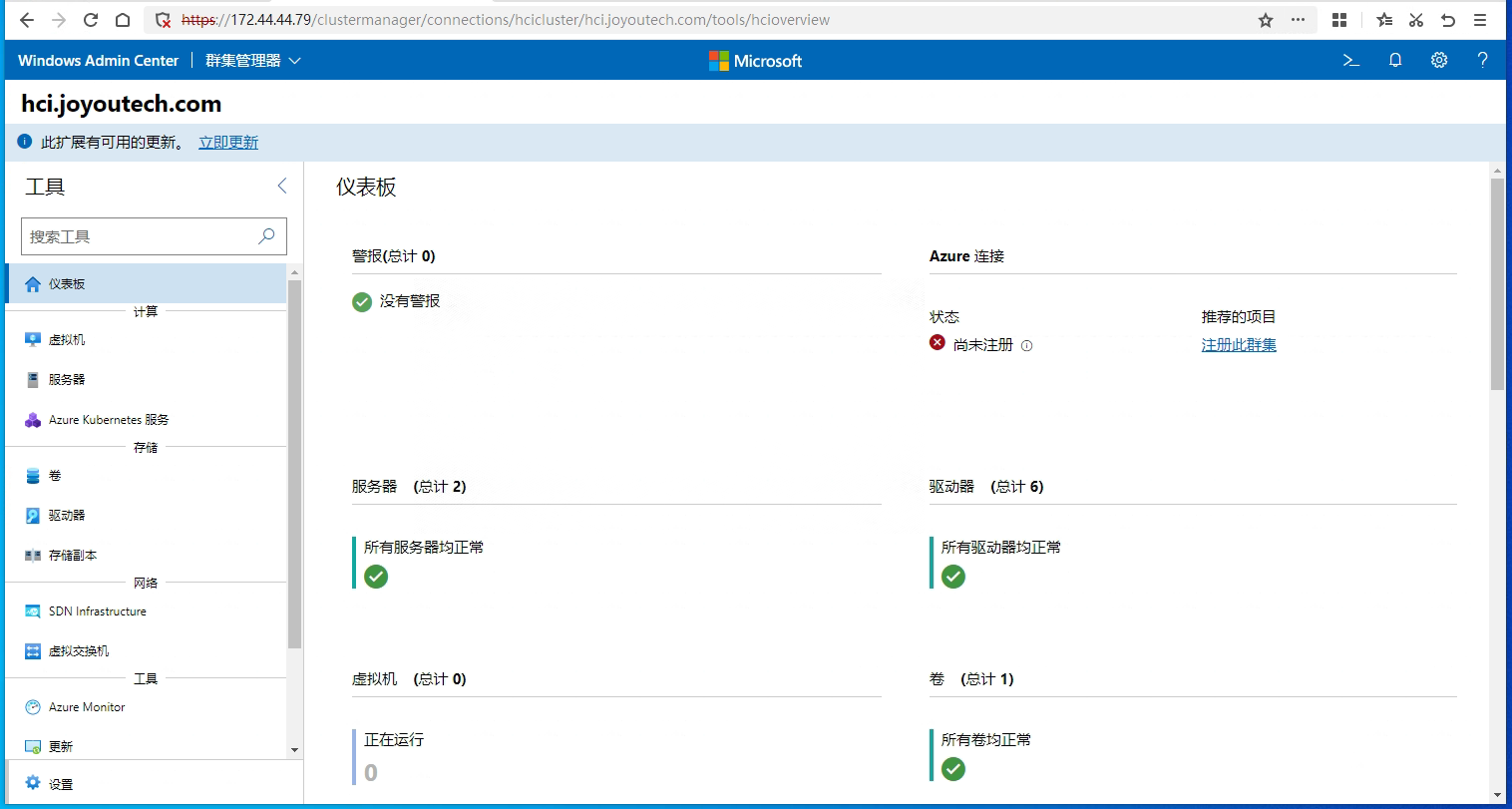Screen dimensions: 1512x809
Task: Open the settings gear in header bar
Action: click(1439, 61)
